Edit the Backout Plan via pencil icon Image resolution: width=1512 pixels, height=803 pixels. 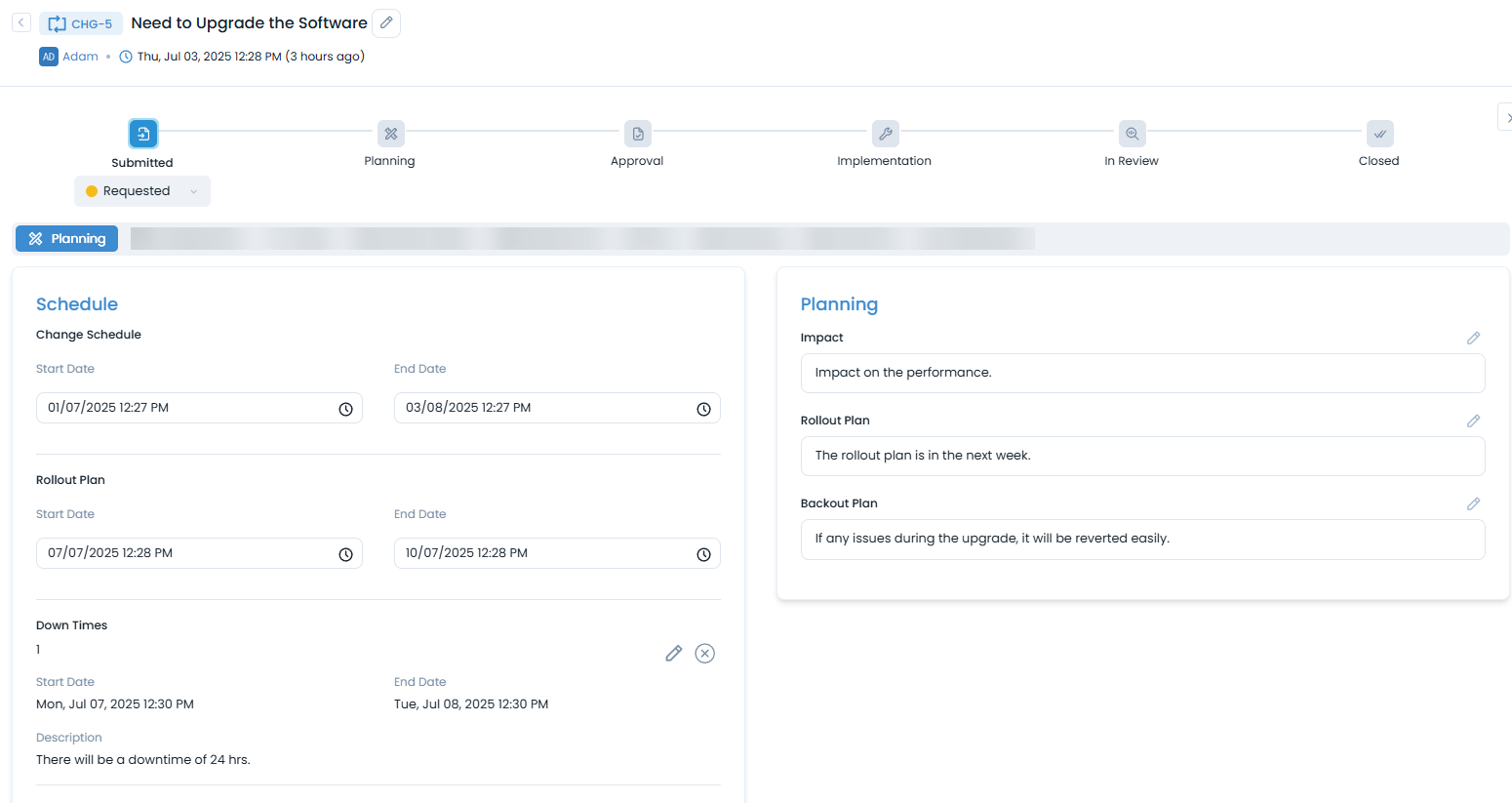click(x=1473, y=503)
